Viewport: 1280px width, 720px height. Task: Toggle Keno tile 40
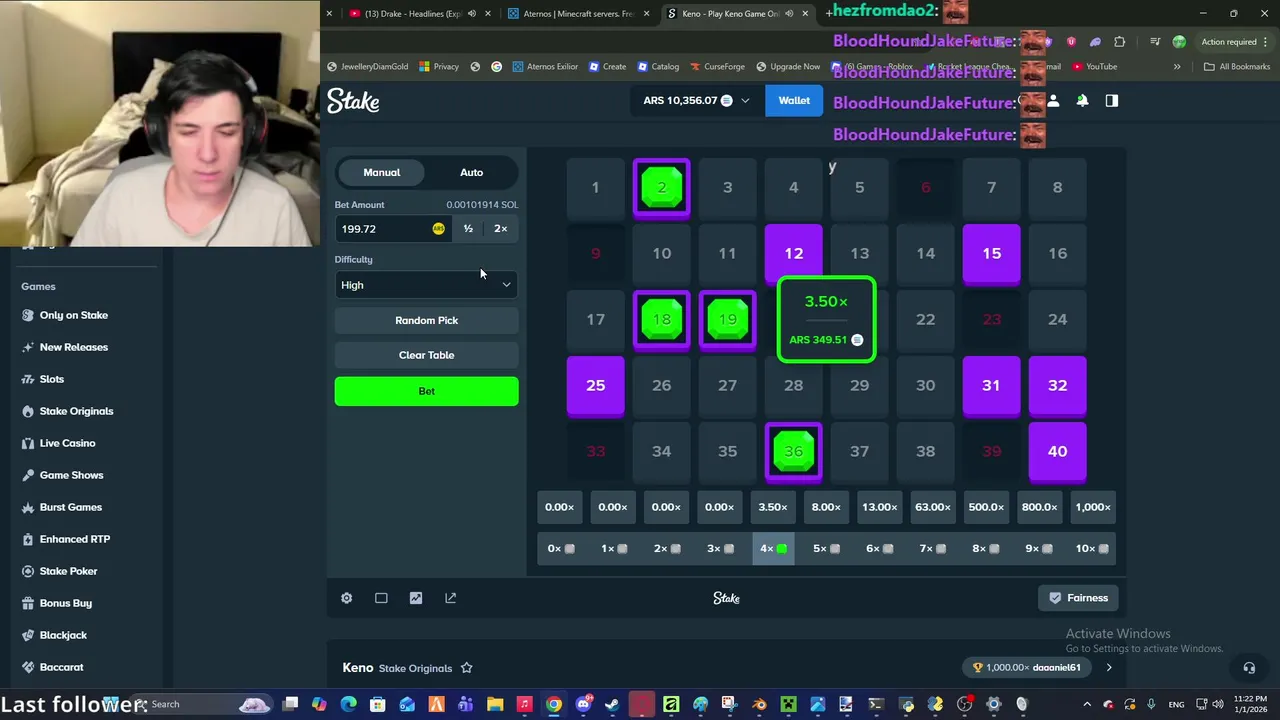click(x=1057, y=452)
